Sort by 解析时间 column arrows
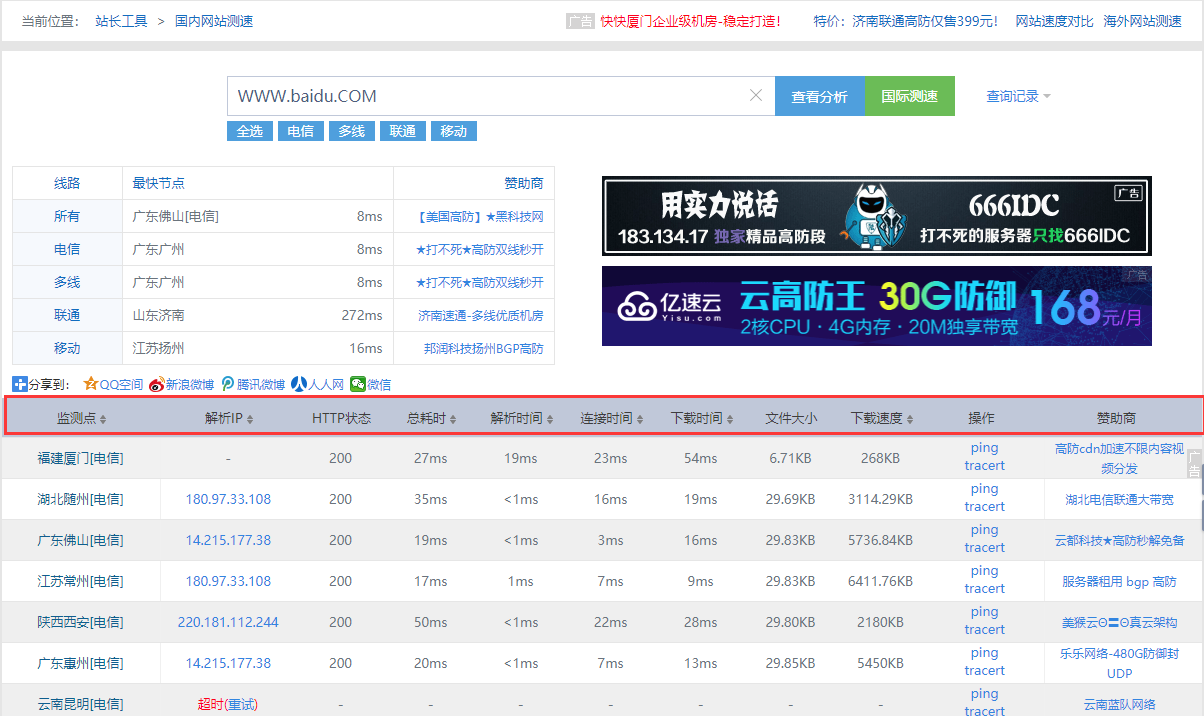 click(x=550, y=419)
